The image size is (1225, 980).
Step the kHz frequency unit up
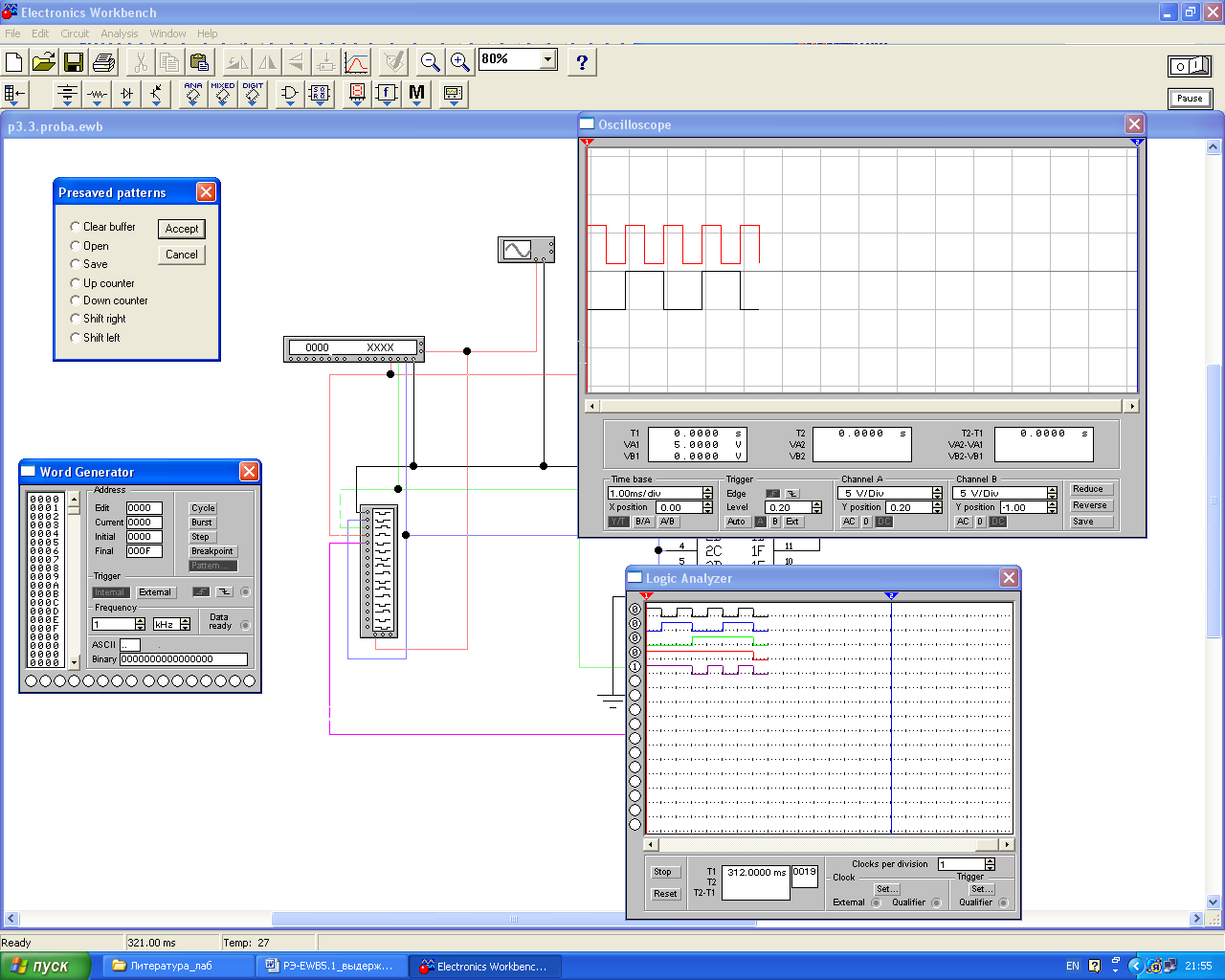(x=185, y=621)
